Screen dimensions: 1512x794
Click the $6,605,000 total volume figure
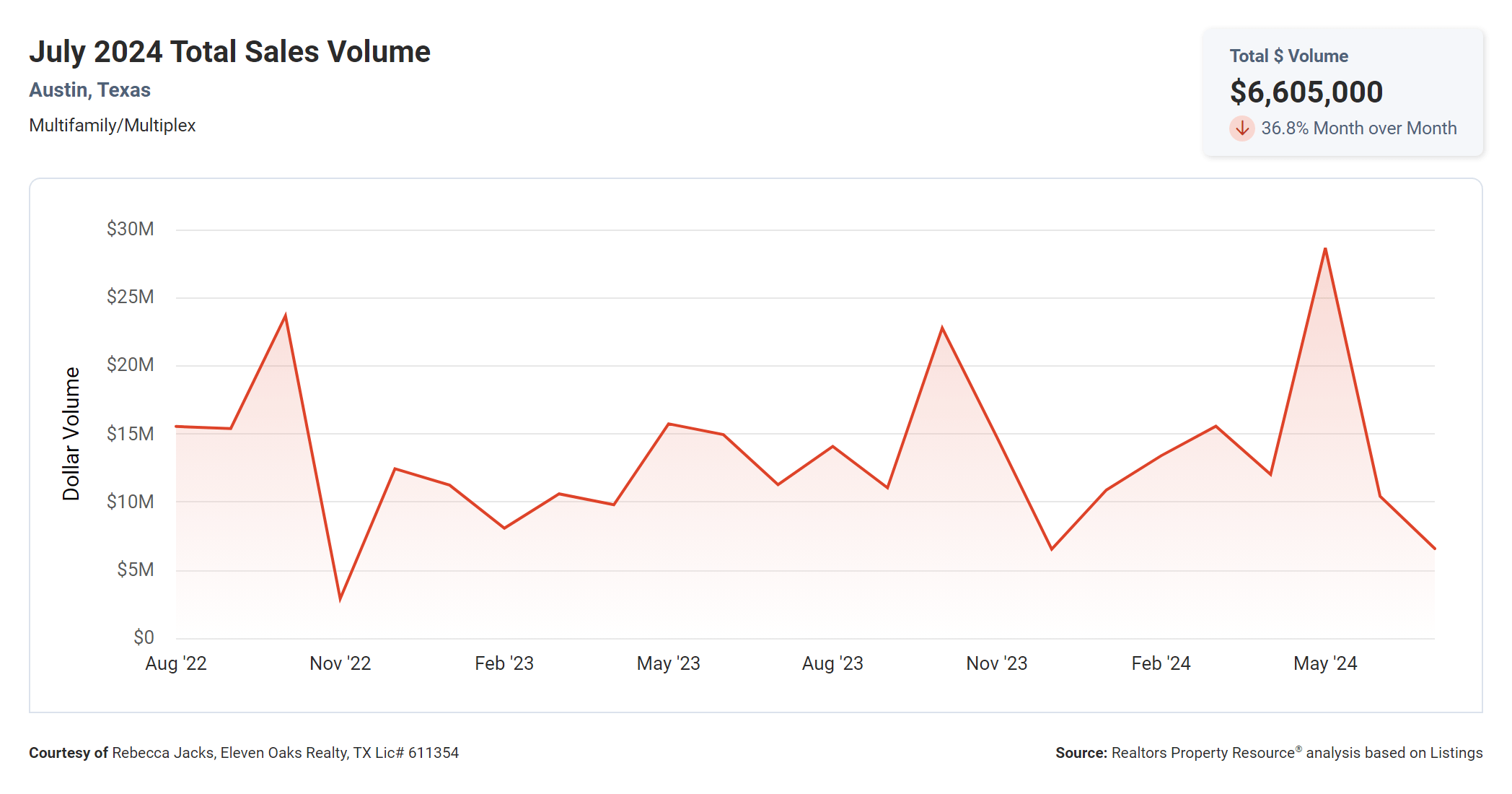click(x=1306, y=92)
